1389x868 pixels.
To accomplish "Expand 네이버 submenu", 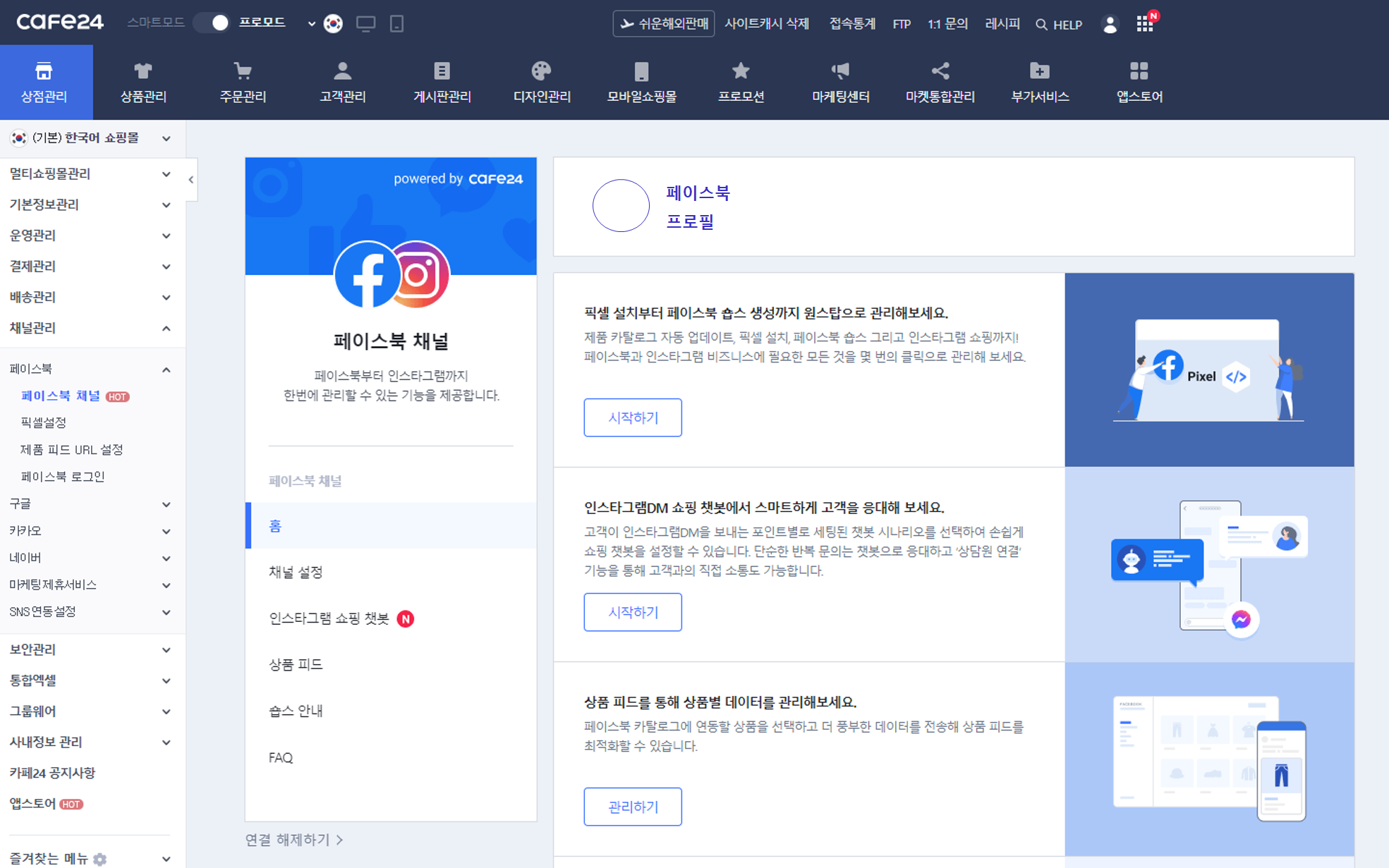I will pyautogui.click(x=92, y=558).
